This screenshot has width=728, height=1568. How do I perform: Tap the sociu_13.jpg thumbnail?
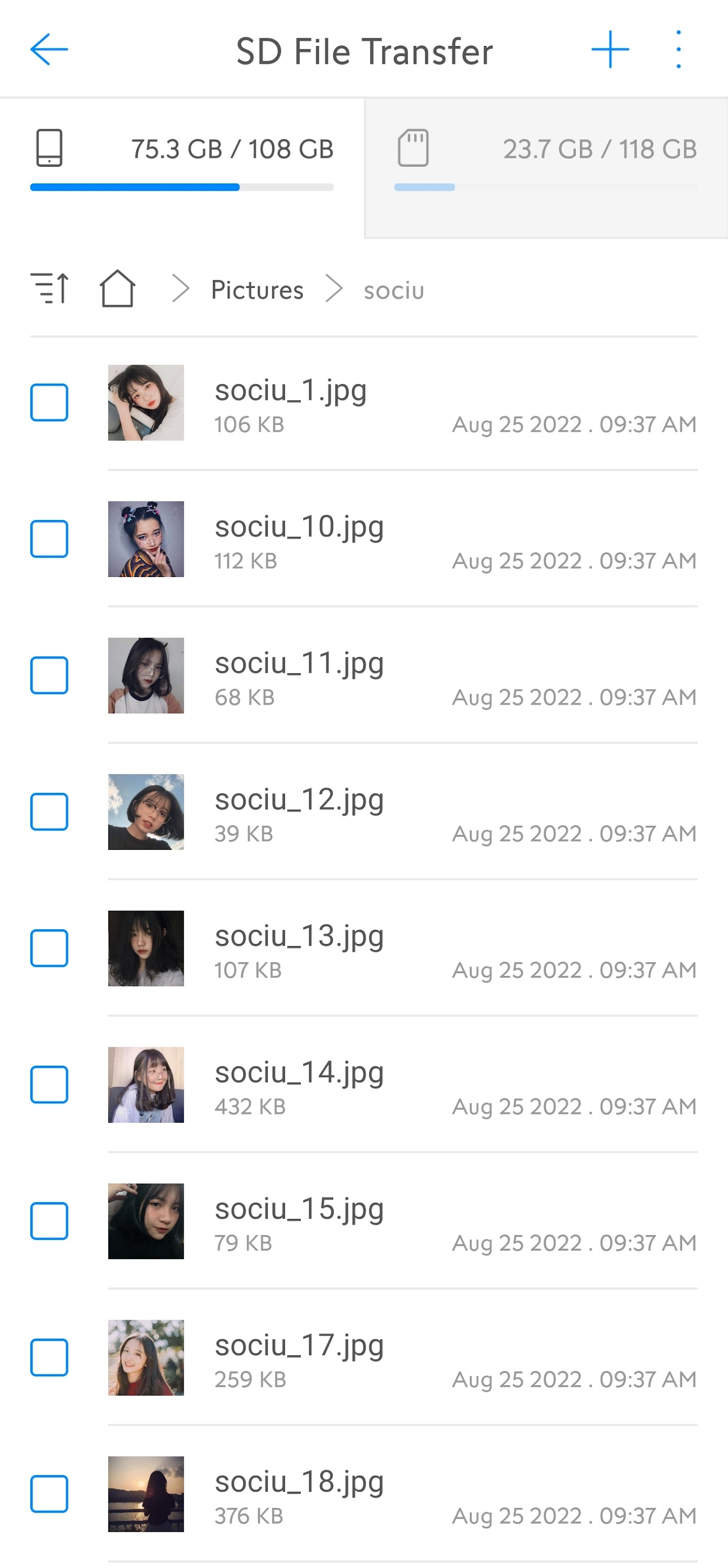click(x=146, y=948)
